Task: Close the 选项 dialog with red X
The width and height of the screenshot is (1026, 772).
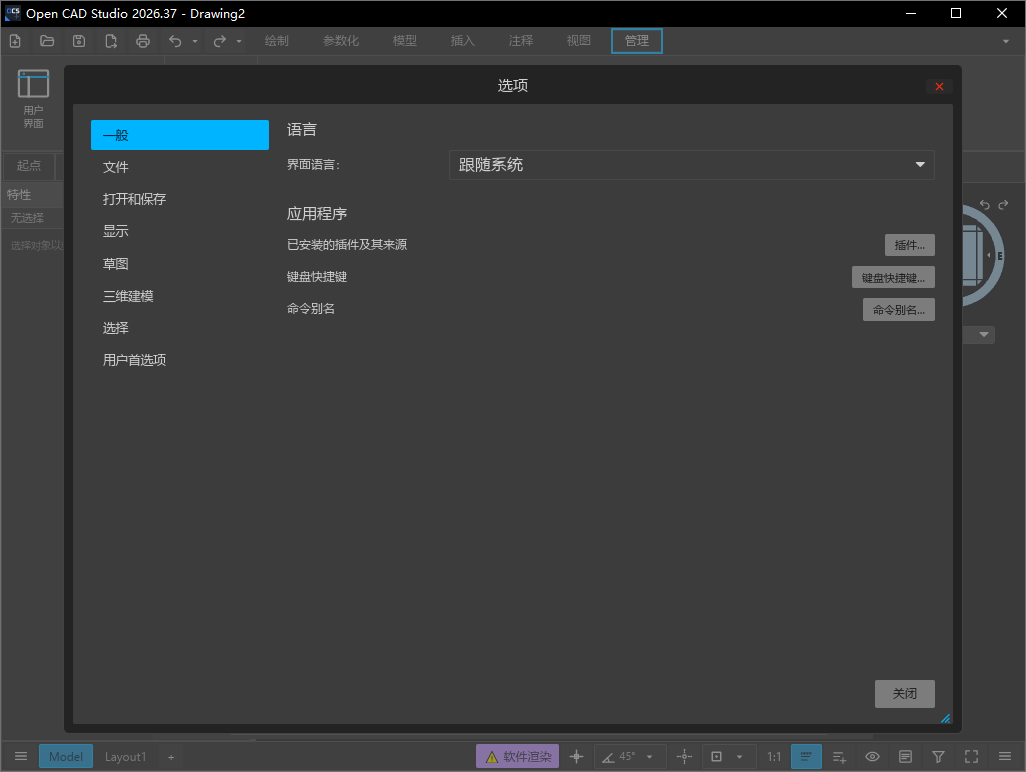Action: click(x=939, y=86)
